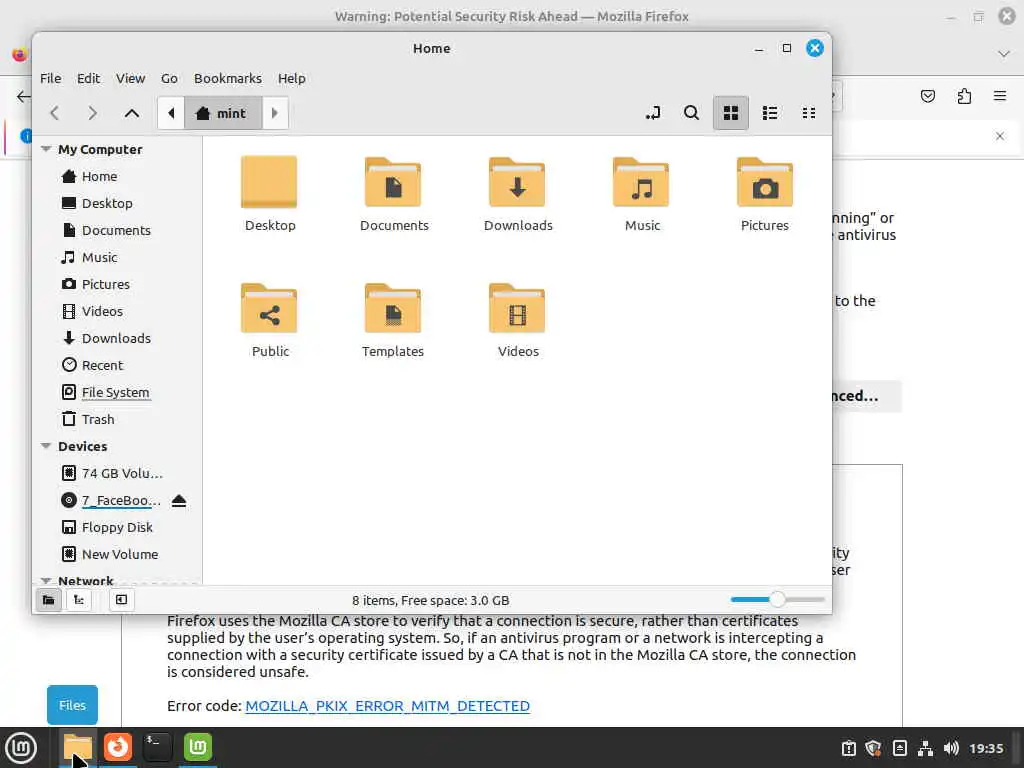Open the View menu

pos(131,78)
